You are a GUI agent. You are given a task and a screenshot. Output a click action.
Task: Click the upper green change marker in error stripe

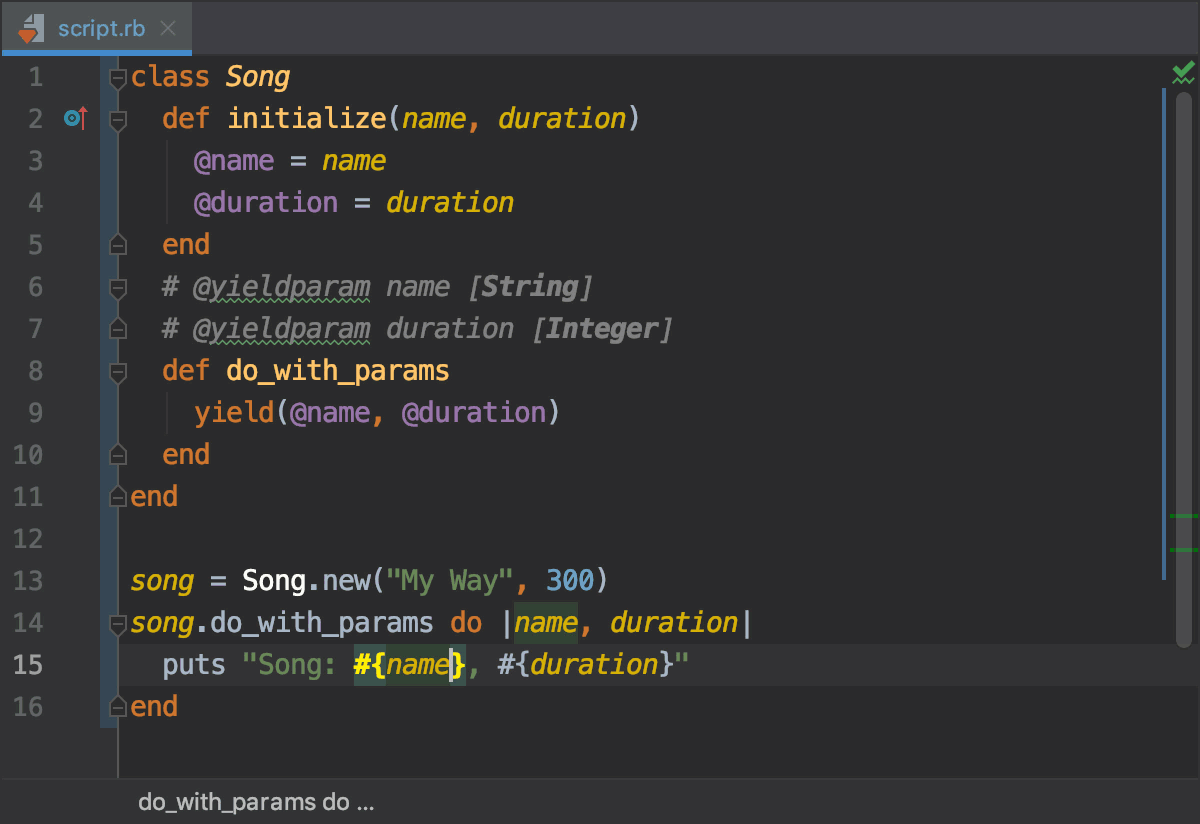1186,517
